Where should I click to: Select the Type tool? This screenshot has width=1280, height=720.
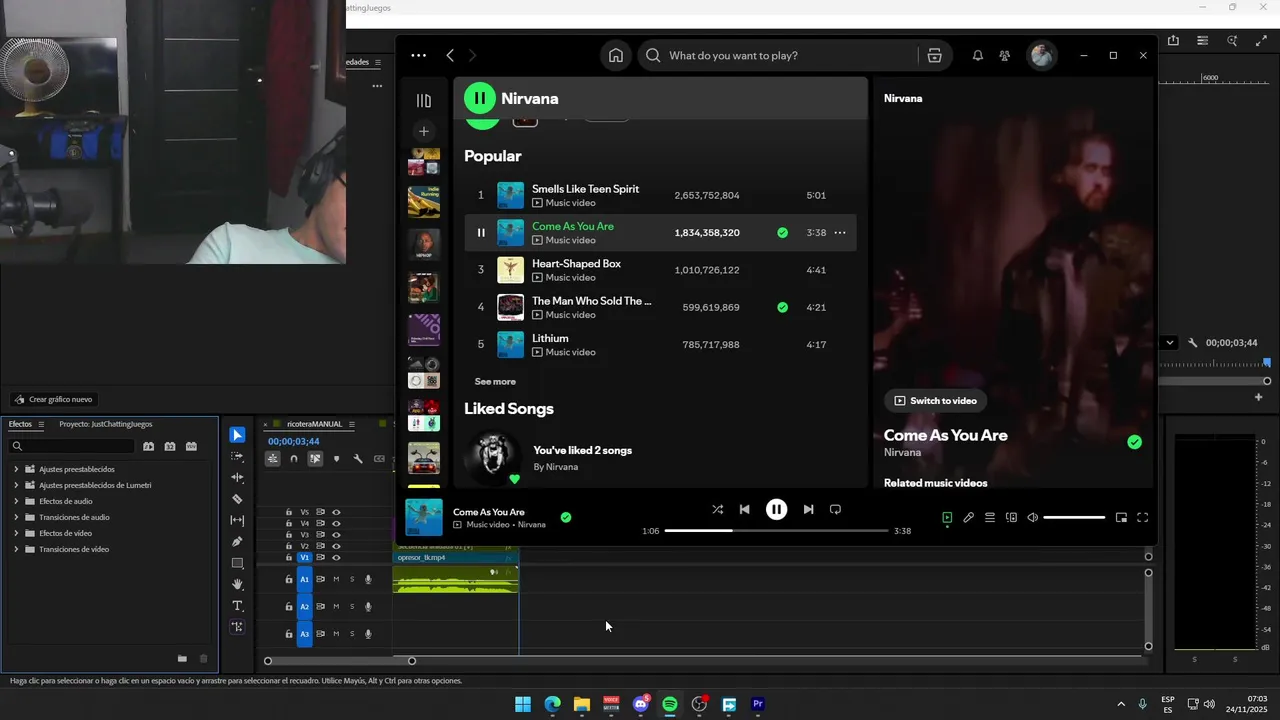[237, 606]
